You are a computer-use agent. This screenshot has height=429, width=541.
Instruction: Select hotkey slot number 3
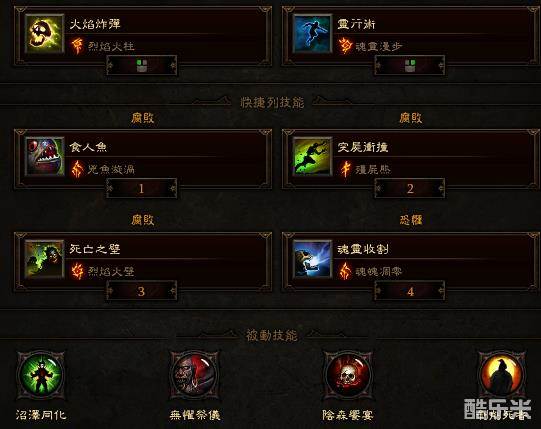click(x=141, y=291)
